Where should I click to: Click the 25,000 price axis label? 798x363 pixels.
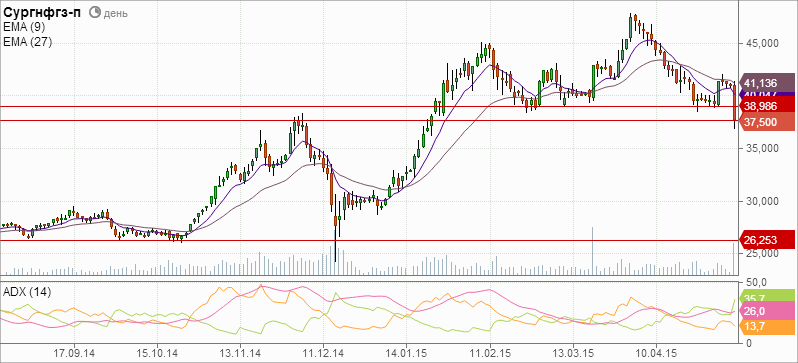[x=761, y=254]
